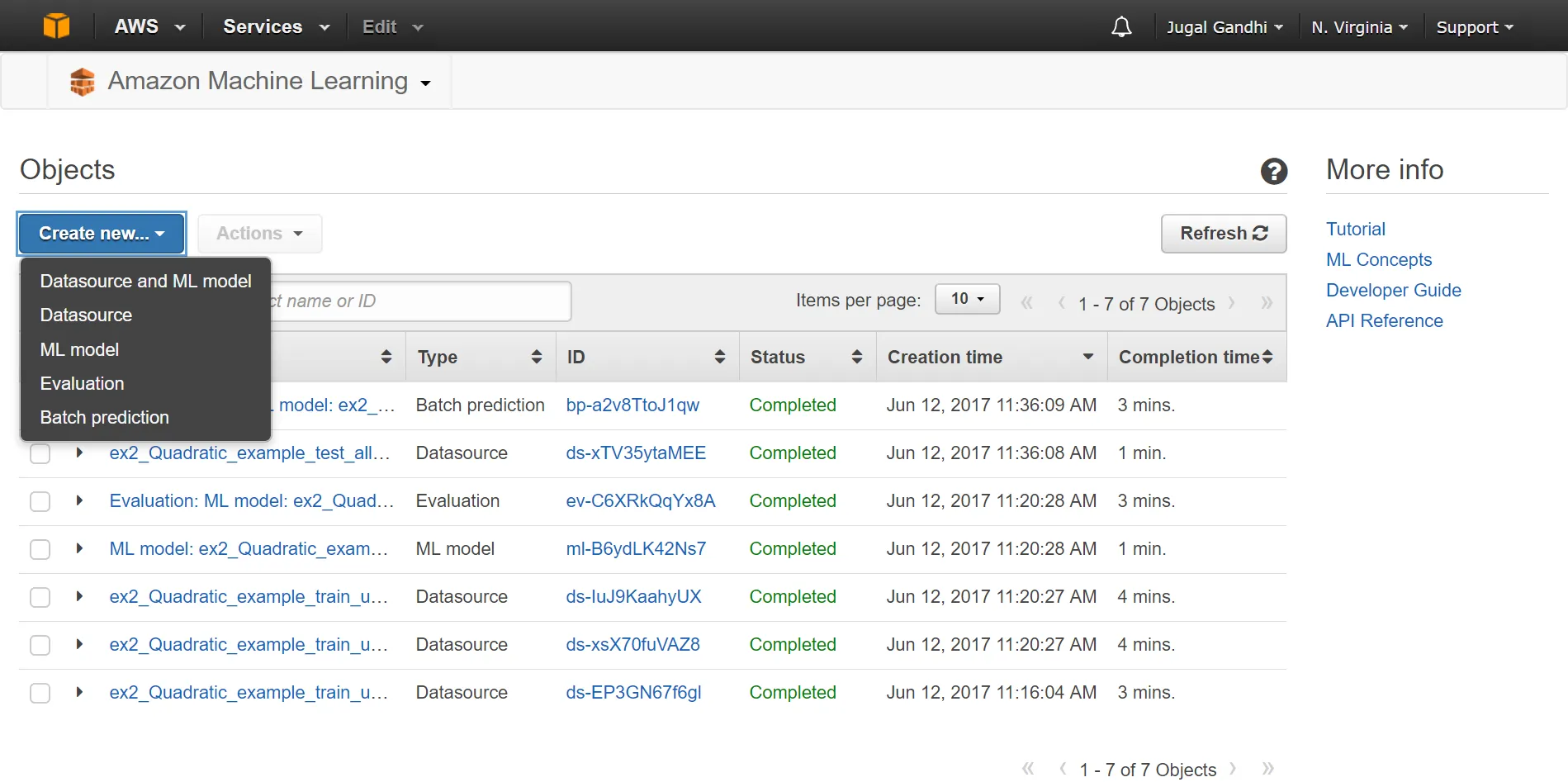Choose Datasource and ML model menu entry

145,281
